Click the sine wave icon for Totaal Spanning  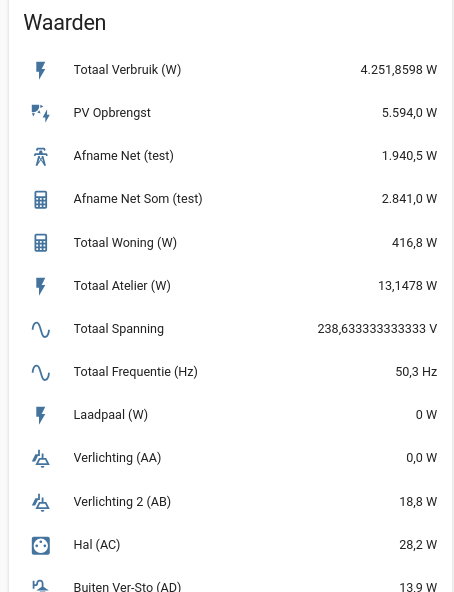point(40,329)
